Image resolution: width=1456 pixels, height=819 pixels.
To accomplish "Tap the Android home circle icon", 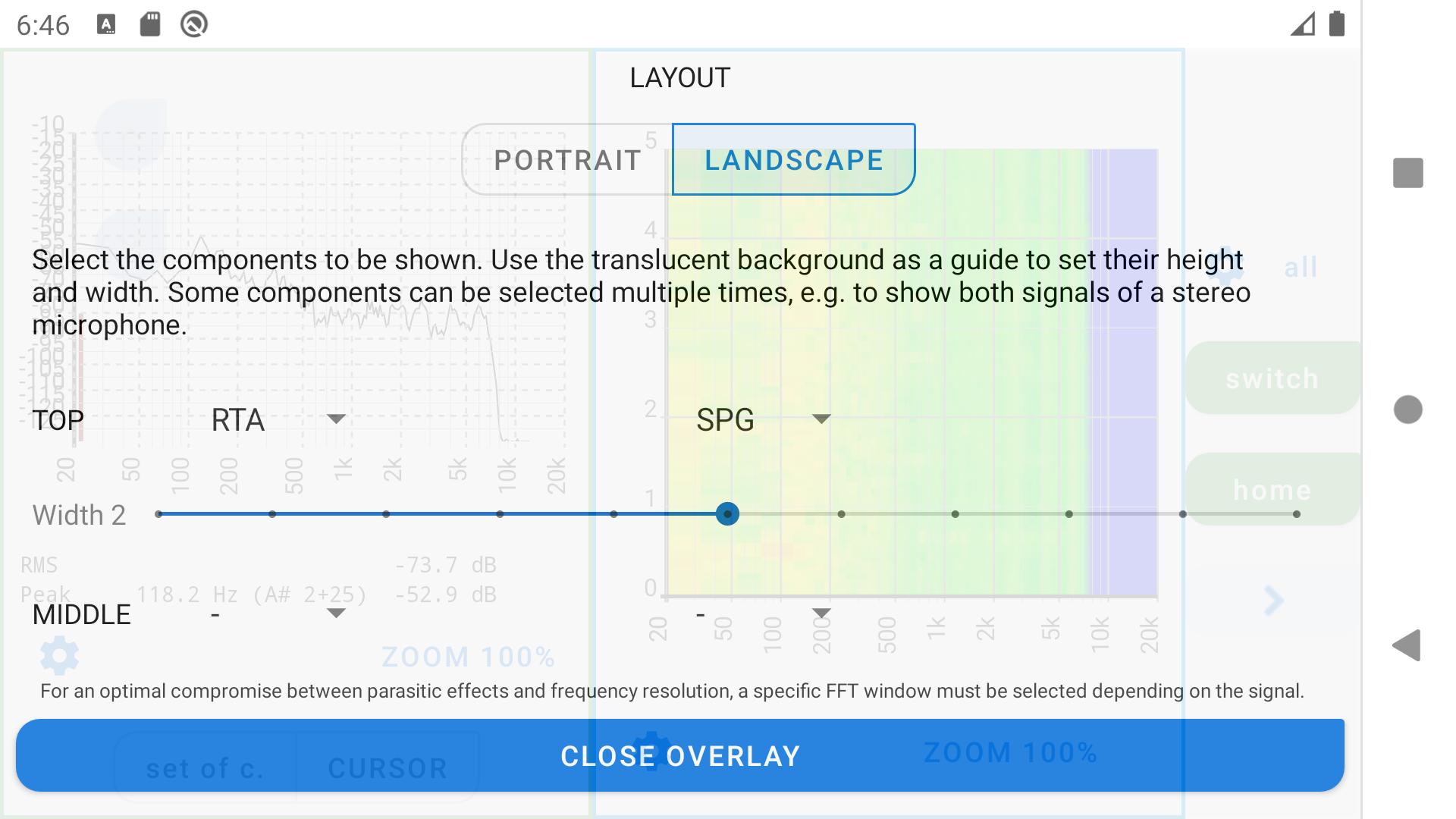I will click(1407, 409).
